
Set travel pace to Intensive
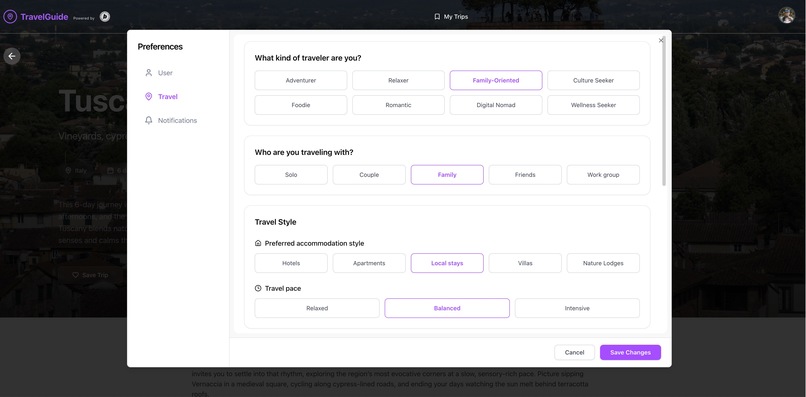point(577,309)
